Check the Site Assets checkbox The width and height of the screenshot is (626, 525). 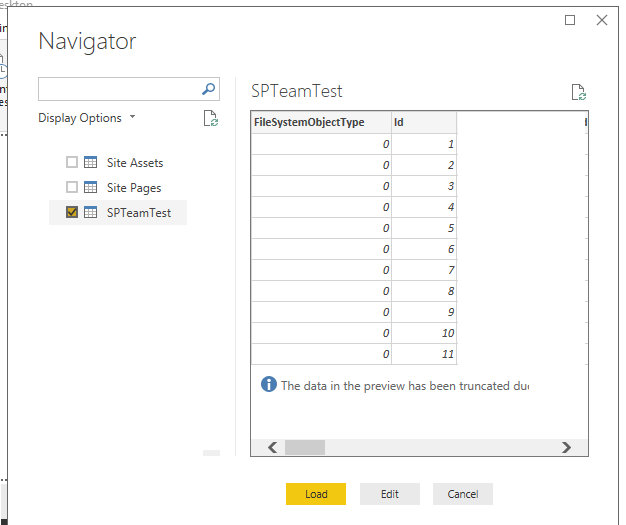tap(71, 162)
